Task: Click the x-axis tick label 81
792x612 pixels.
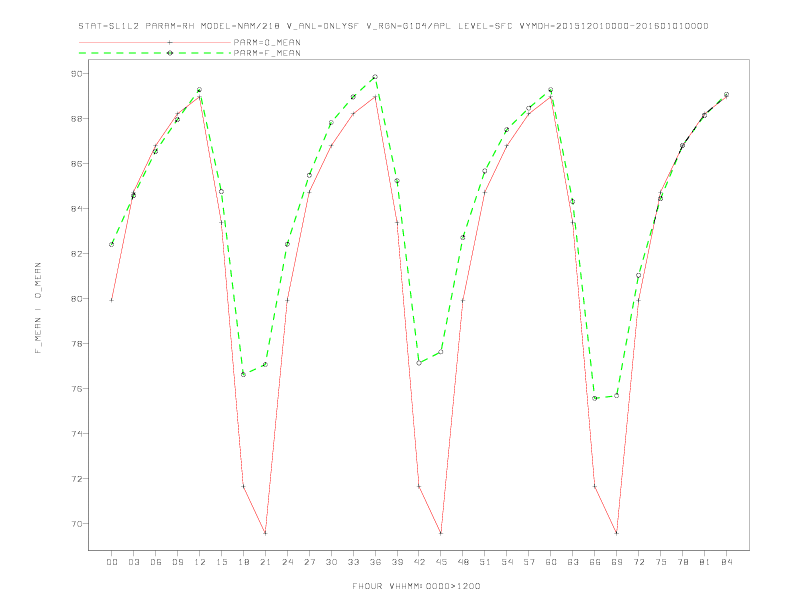Action: coord(705,562)
